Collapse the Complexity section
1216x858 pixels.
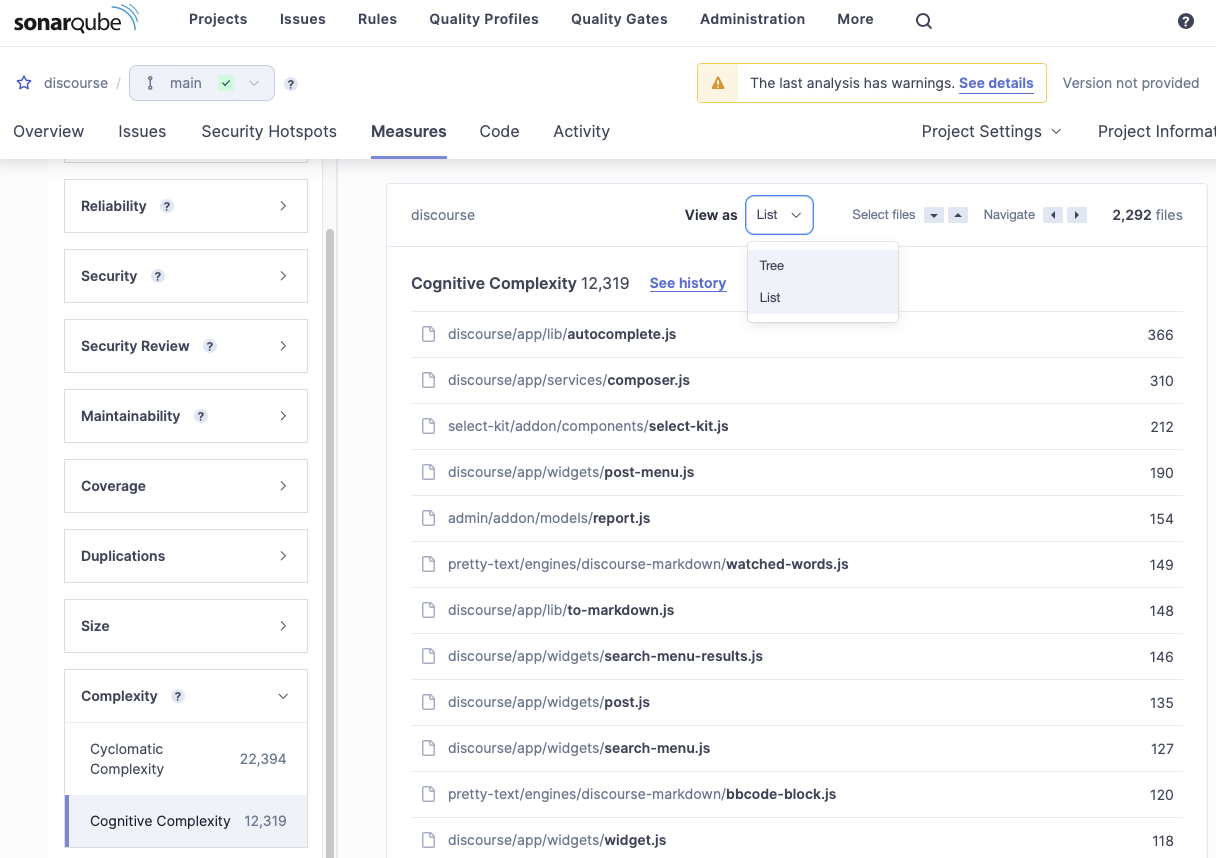186,696
